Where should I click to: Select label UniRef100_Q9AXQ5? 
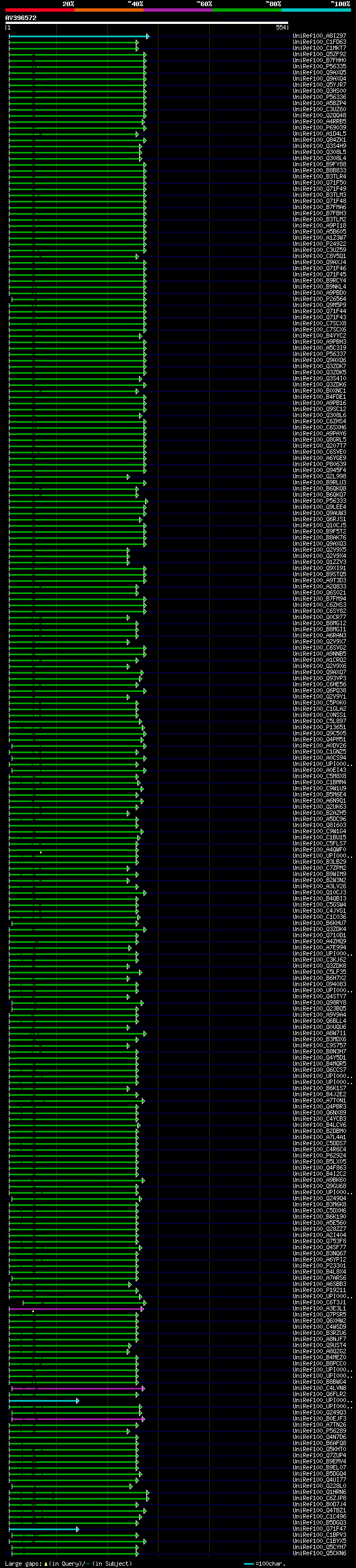[x=319, y=72]
